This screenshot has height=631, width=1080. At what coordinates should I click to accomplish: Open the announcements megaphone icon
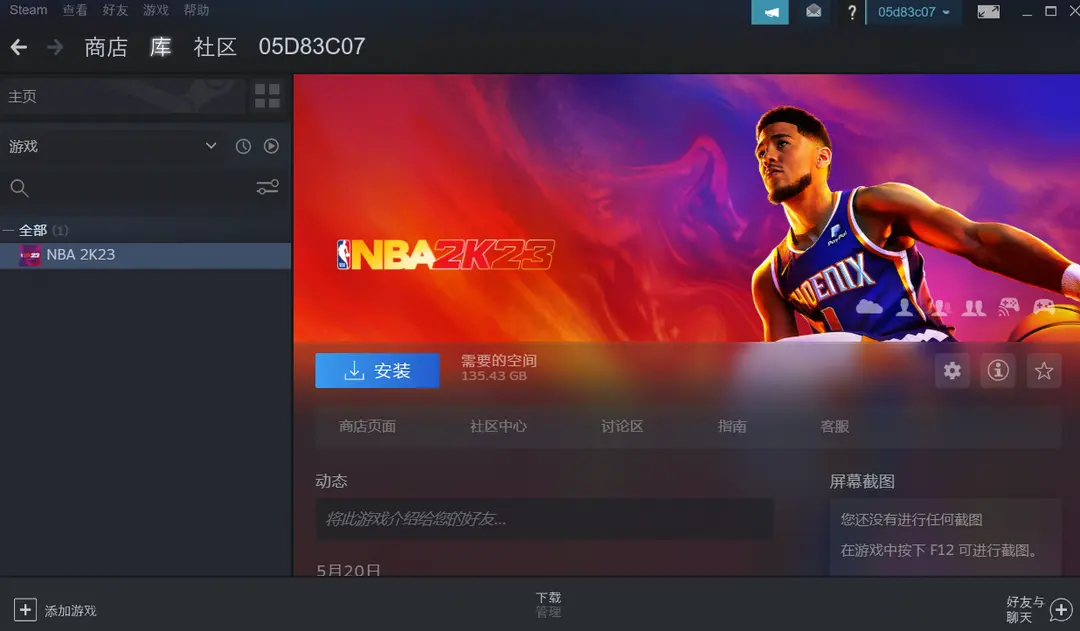tap(770, 12)
